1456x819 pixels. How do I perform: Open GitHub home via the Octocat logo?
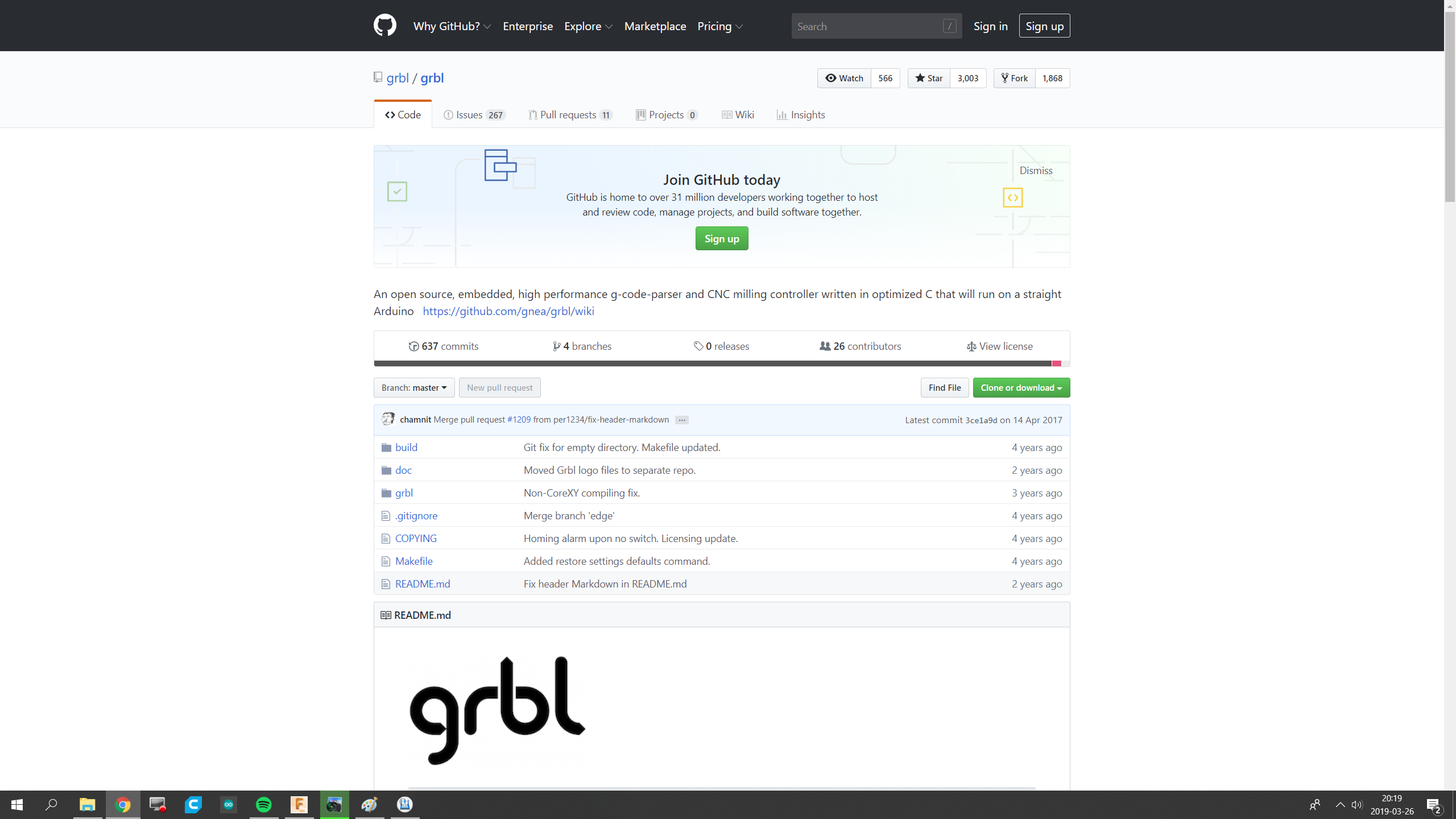click(386, 25)
